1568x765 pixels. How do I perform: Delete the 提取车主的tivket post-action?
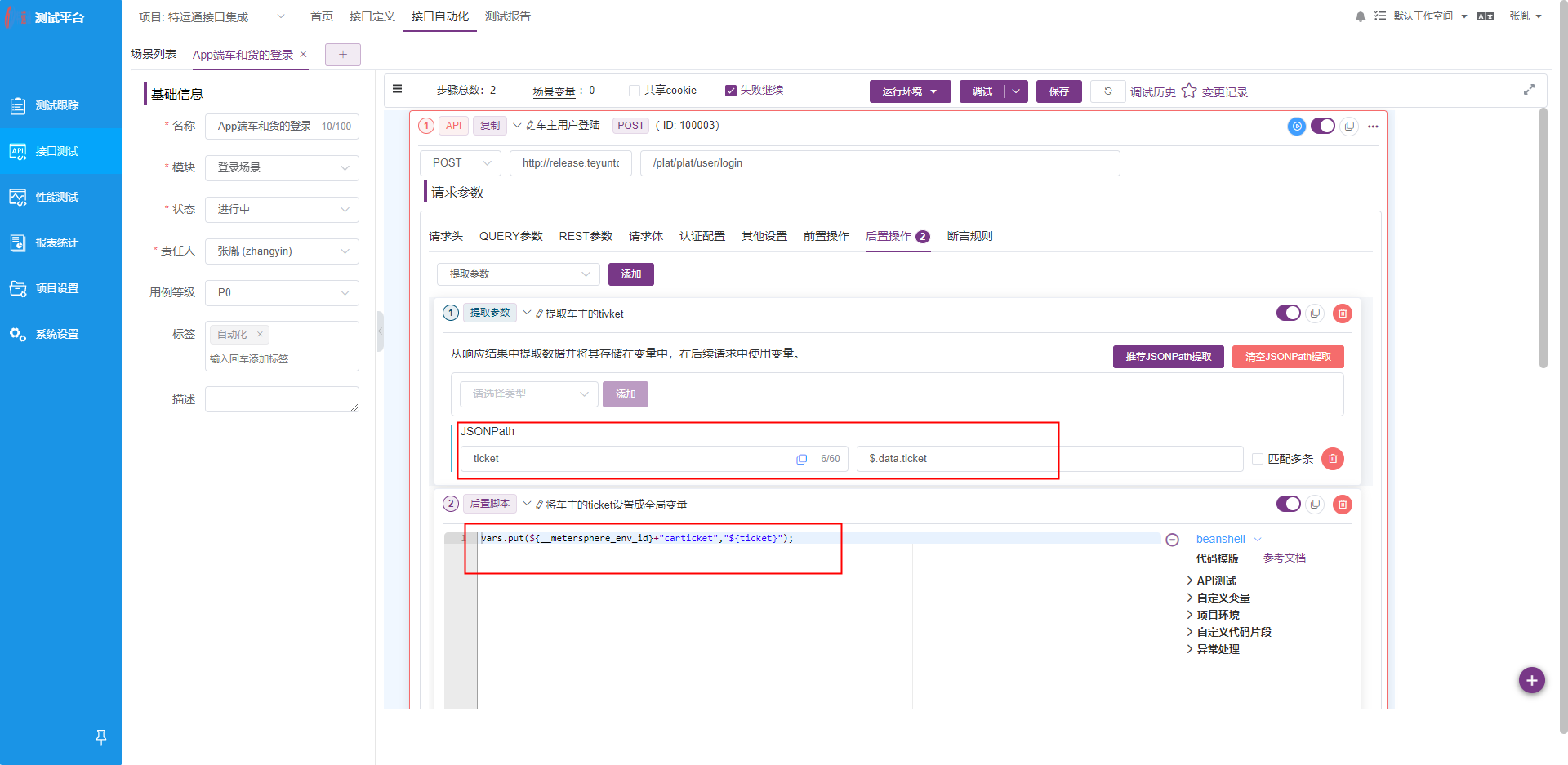[1343, 314]
